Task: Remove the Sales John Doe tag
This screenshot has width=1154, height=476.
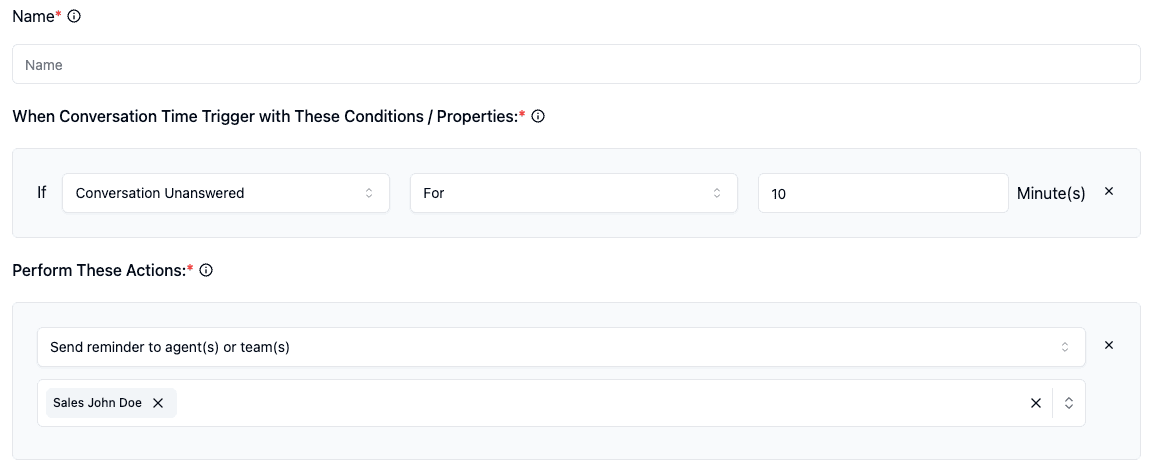Action: pyautogui.click(x=157, y=403)
